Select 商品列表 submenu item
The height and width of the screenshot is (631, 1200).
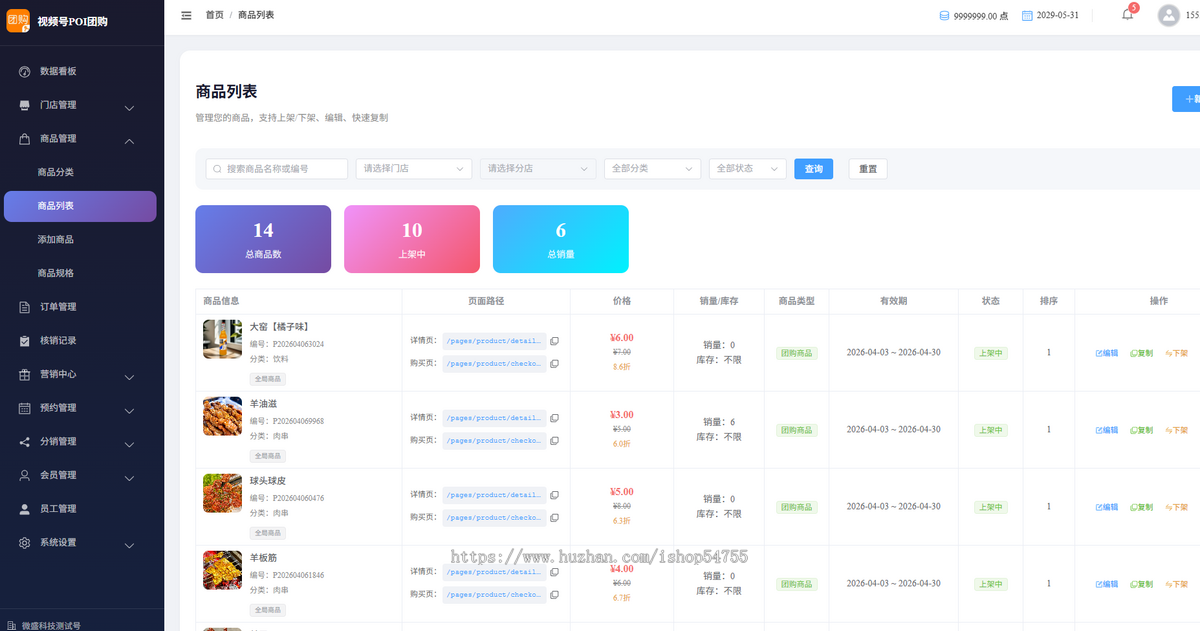[x=80, y=206]
